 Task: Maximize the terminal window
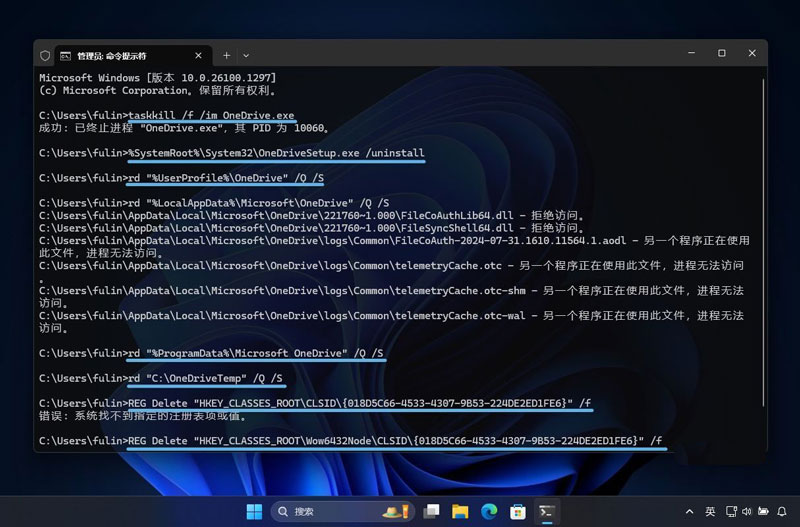pyautogui.click(x=721, y=54)
